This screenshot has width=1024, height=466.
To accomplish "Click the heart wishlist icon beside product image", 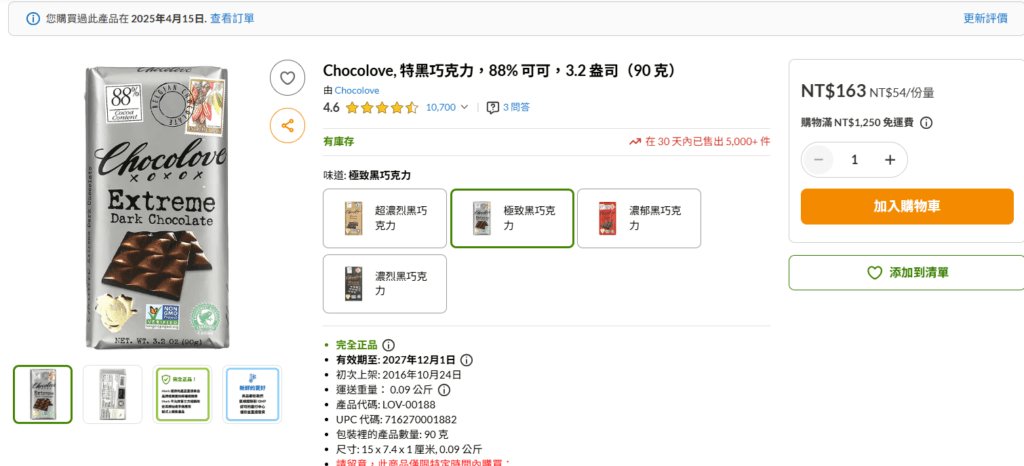I will [288, 78].
